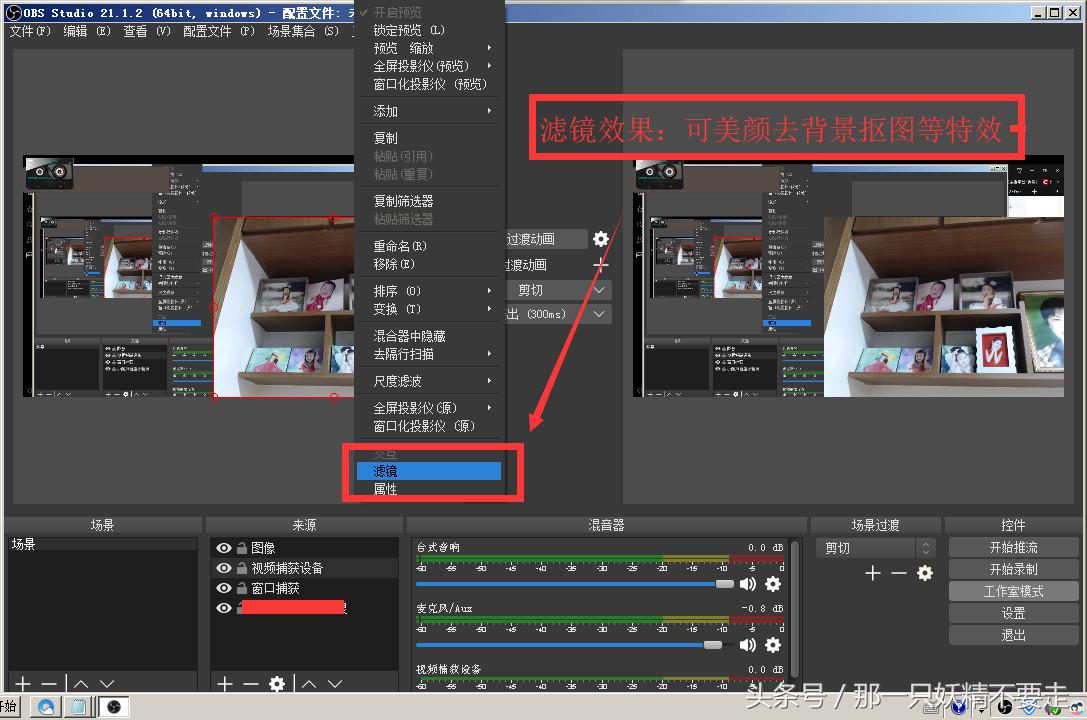The image size is (1087, 720).
Task: Open the 剪切 scene transition dropdown
Action: pyautogui.click(x=877, y=548)
